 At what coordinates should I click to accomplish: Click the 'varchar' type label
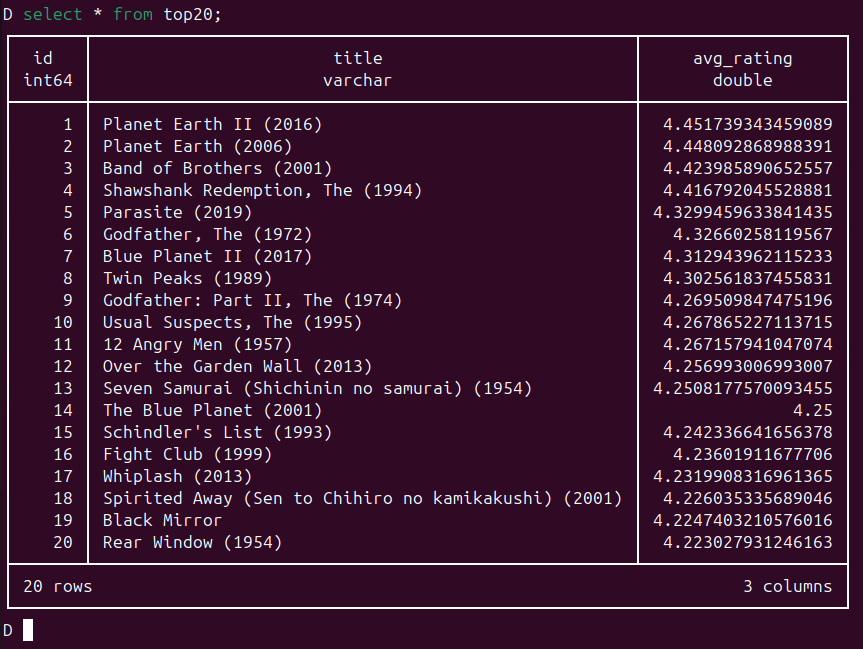tap(358, 80)
